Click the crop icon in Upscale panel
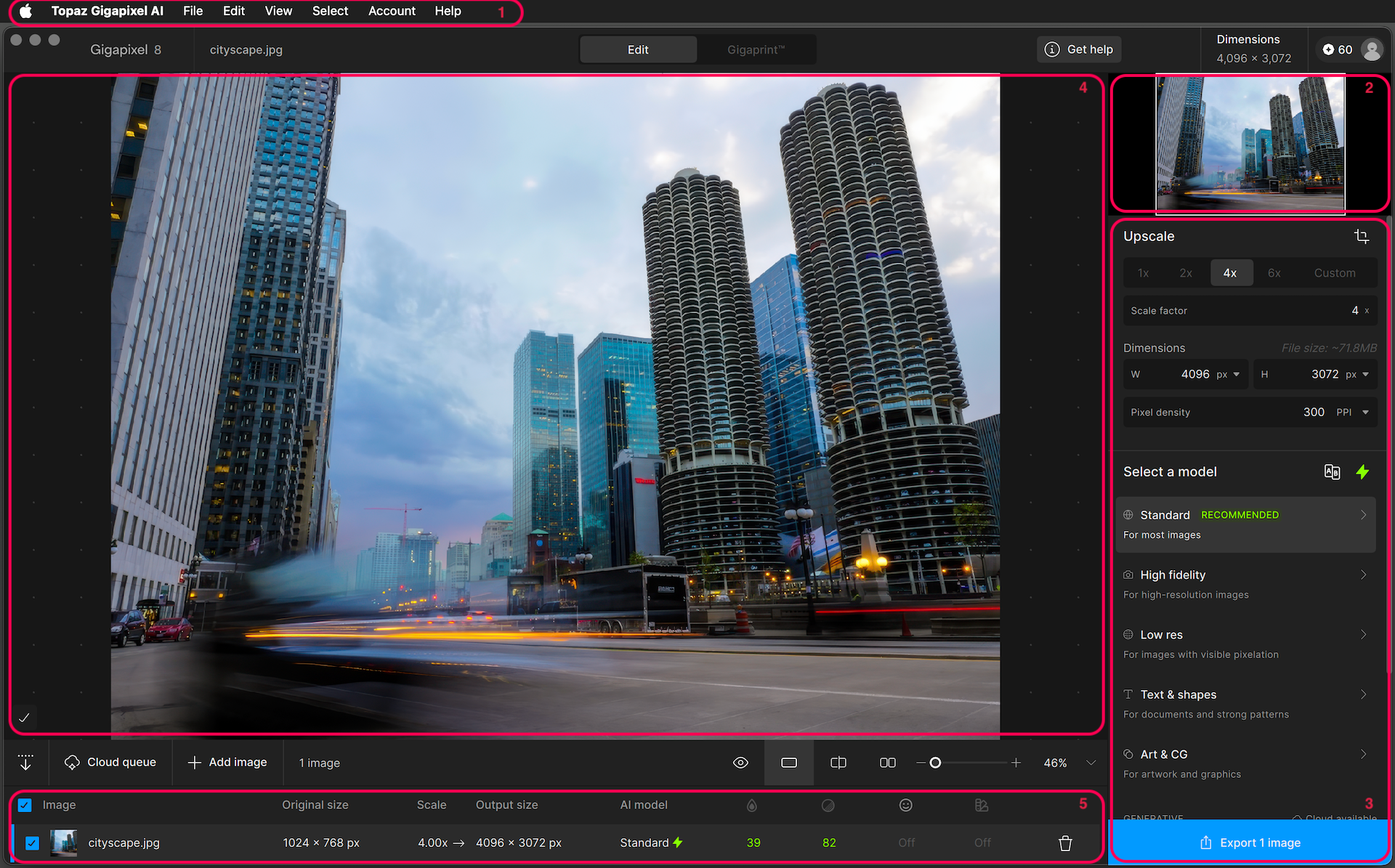Screen dimensions: 1395x868 point(1361,236)
